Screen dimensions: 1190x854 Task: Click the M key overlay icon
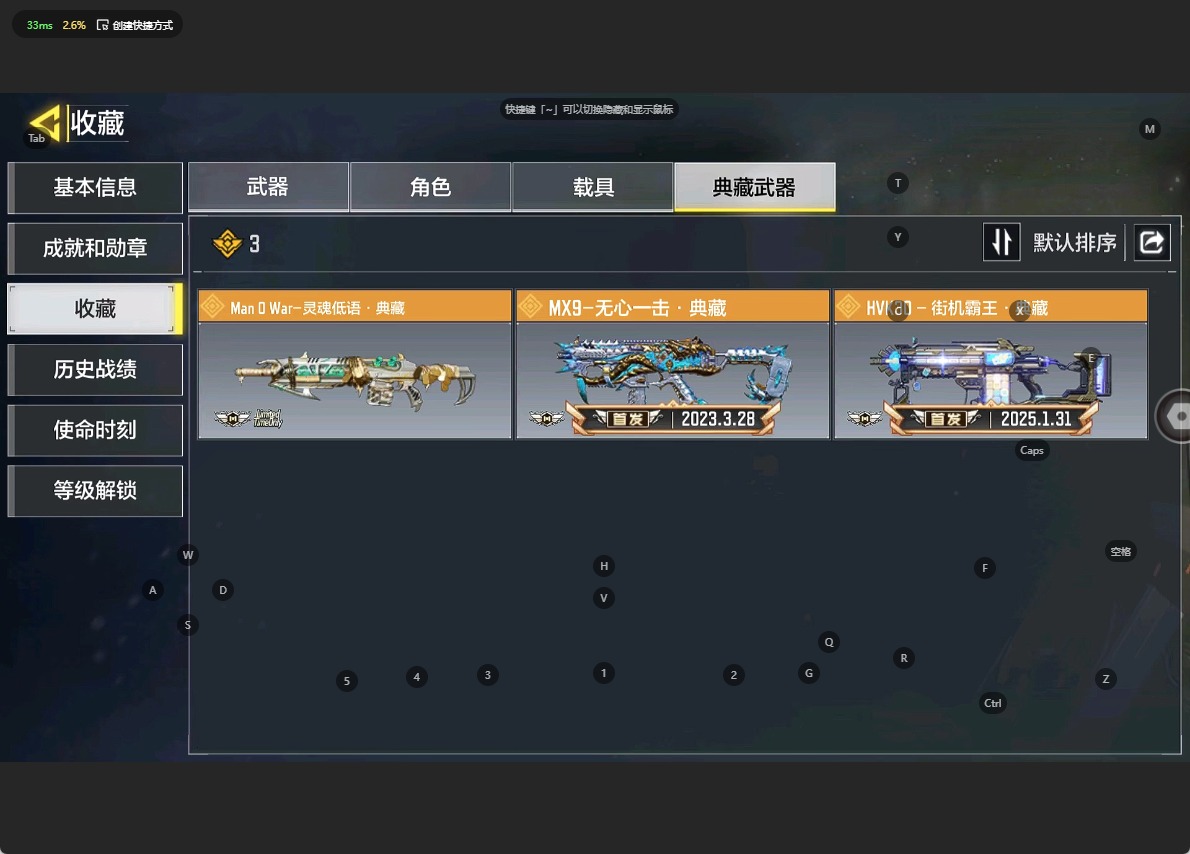1150,129
